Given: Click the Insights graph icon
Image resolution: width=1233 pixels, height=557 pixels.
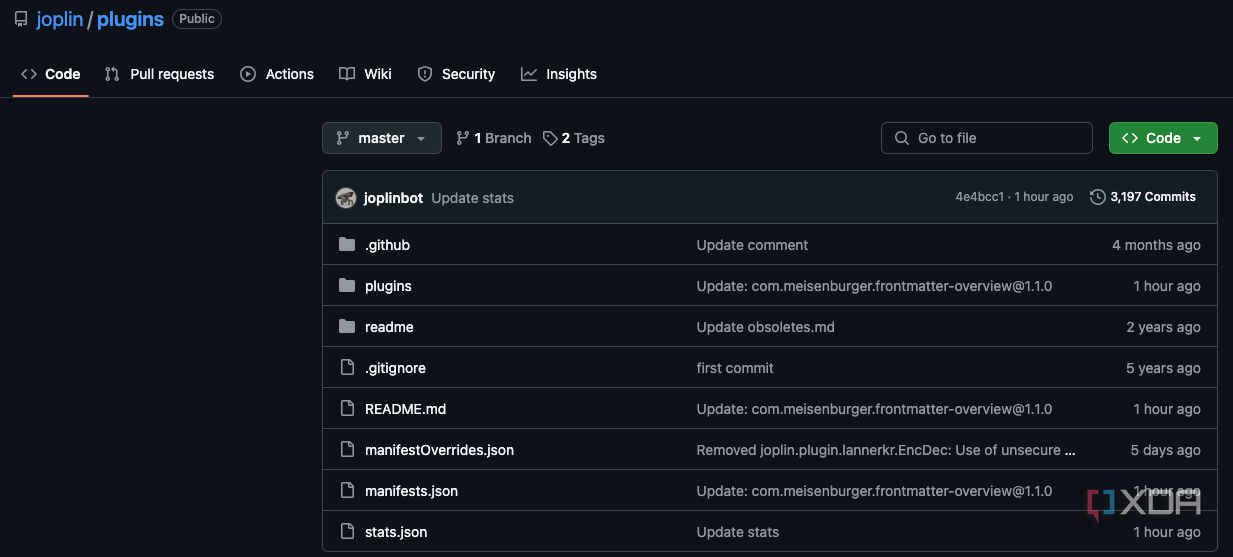Looking at the screenshot, I should (529, 74).
